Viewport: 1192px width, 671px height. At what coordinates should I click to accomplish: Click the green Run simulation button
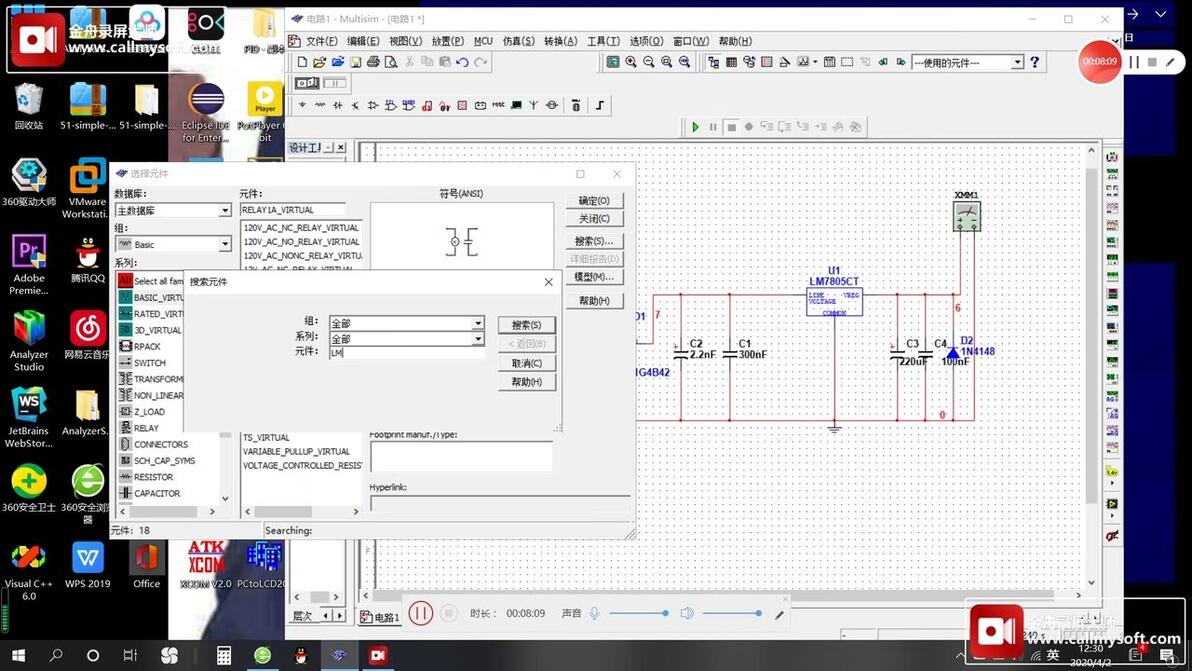(x=696, y=127)
